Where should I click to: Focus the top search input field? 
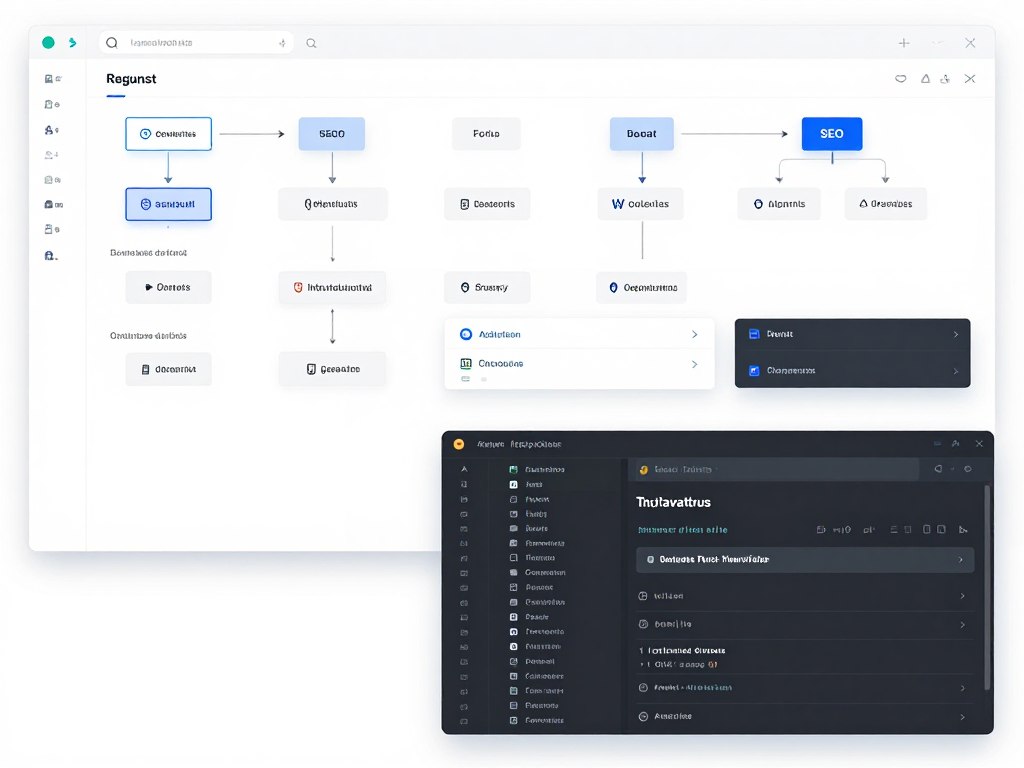pos(196,42)
